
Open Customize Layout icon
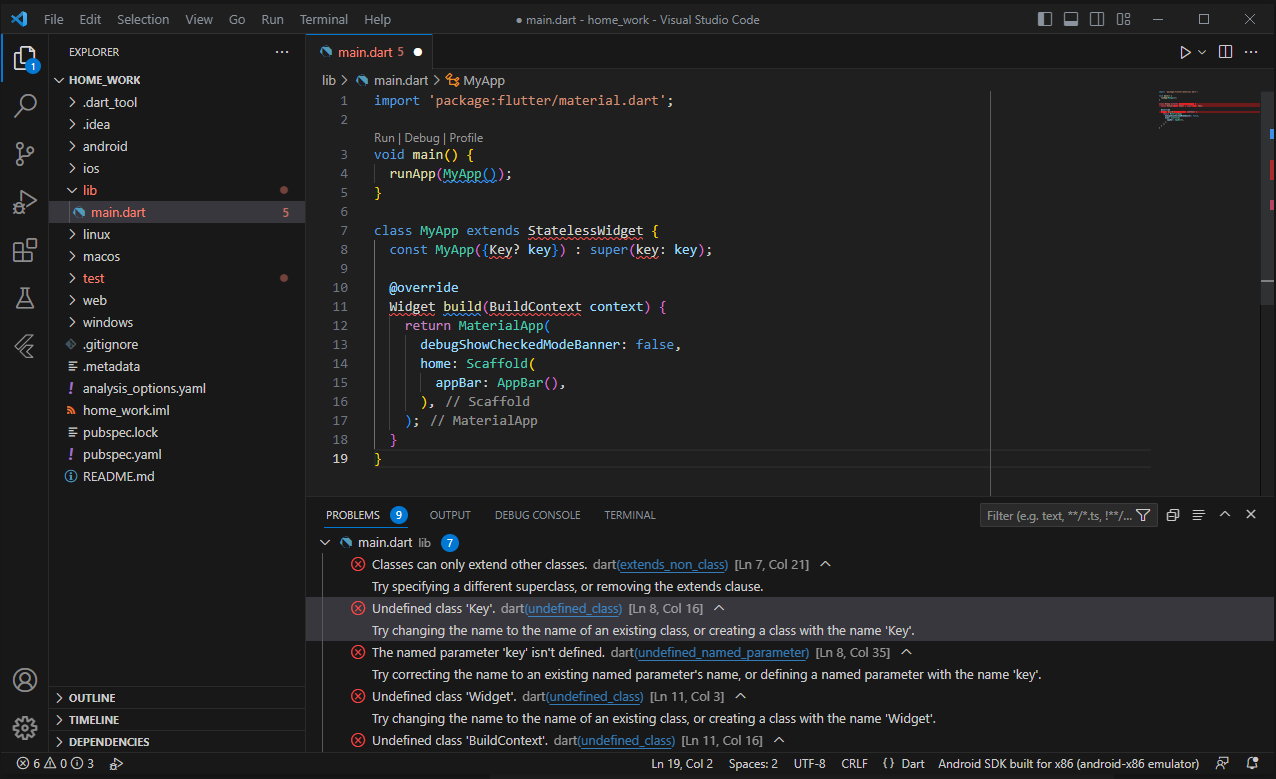point(1123,19)
